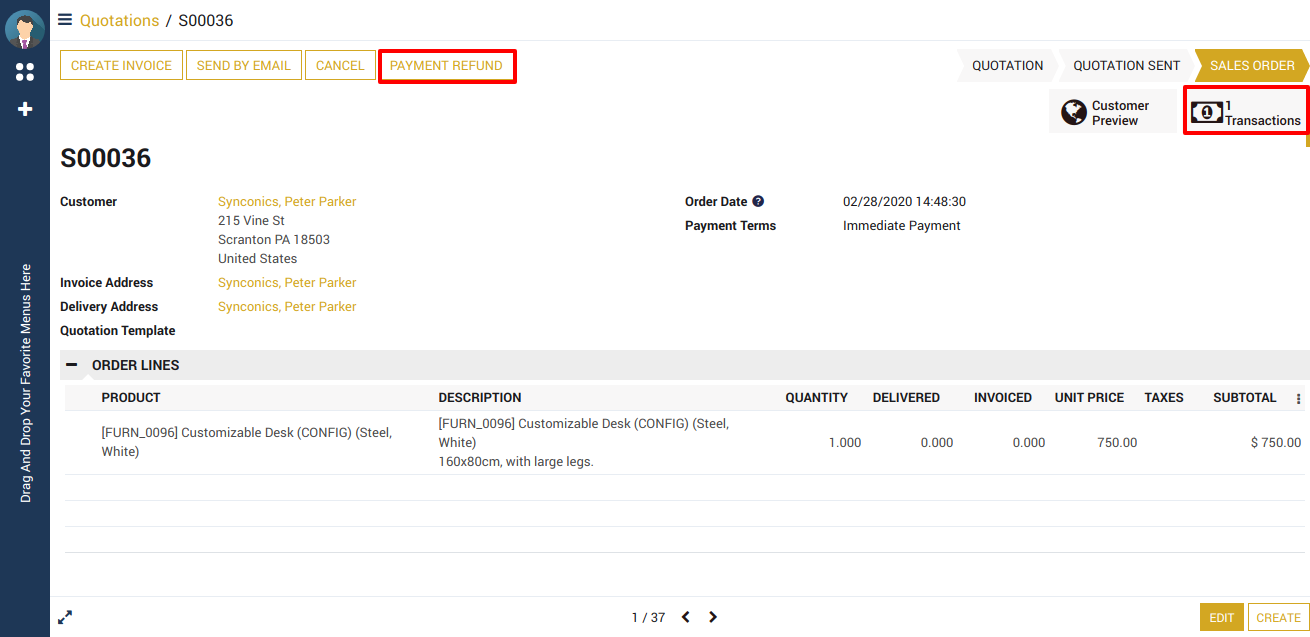This screenshot has height=637, width=1310.
Task: Click the Send by Email button
Action: click(x=243, y=66)
